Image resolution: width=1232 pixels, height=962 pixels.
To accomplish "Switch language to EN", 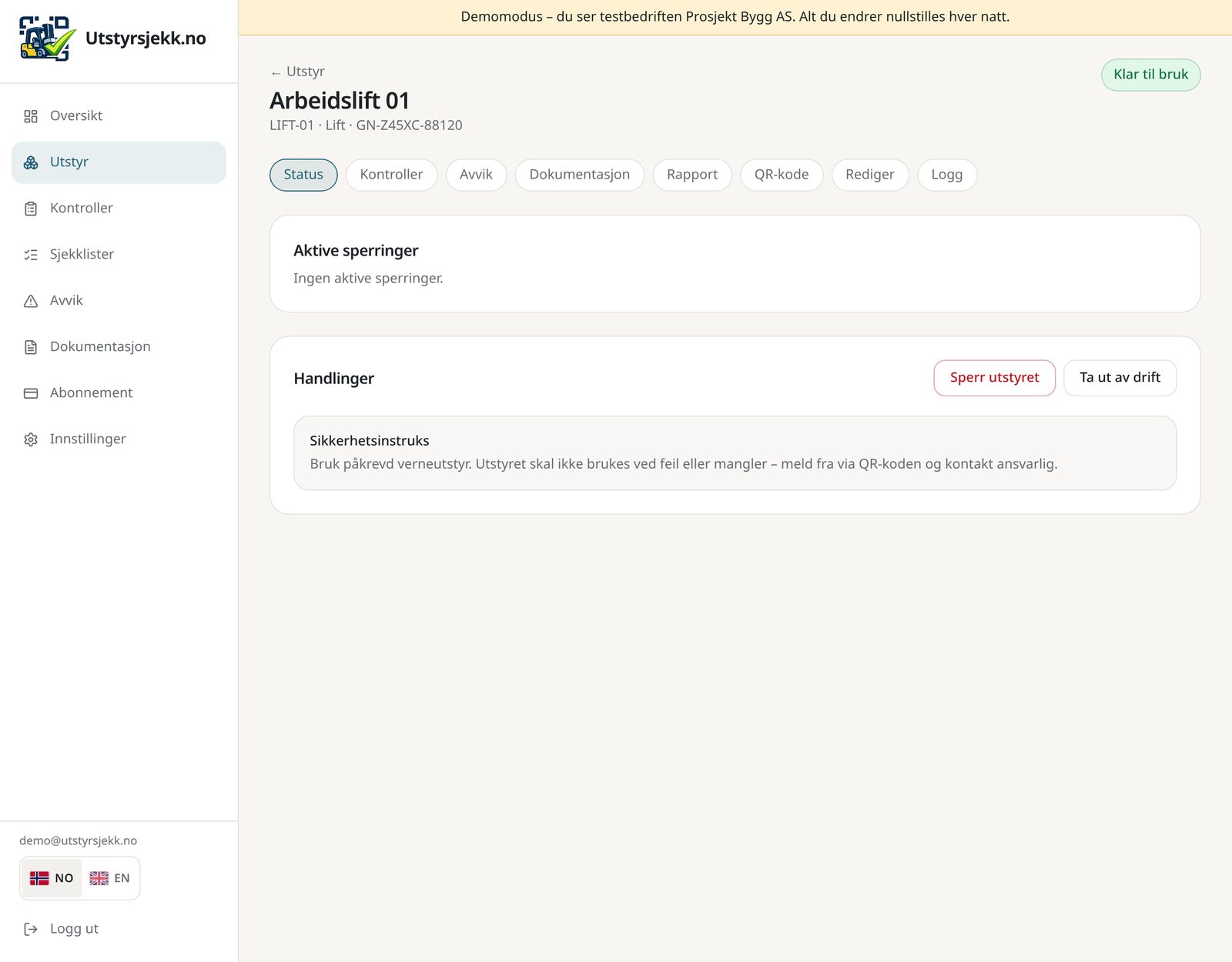I will point(109,878).
